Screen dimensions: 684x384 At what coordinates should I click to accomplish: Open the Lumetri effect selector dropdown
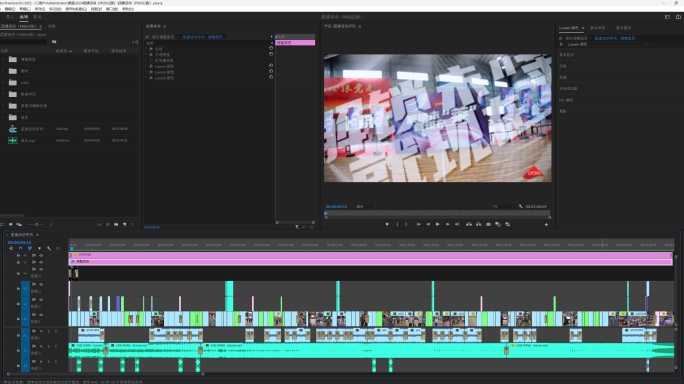tap(608, 44)
